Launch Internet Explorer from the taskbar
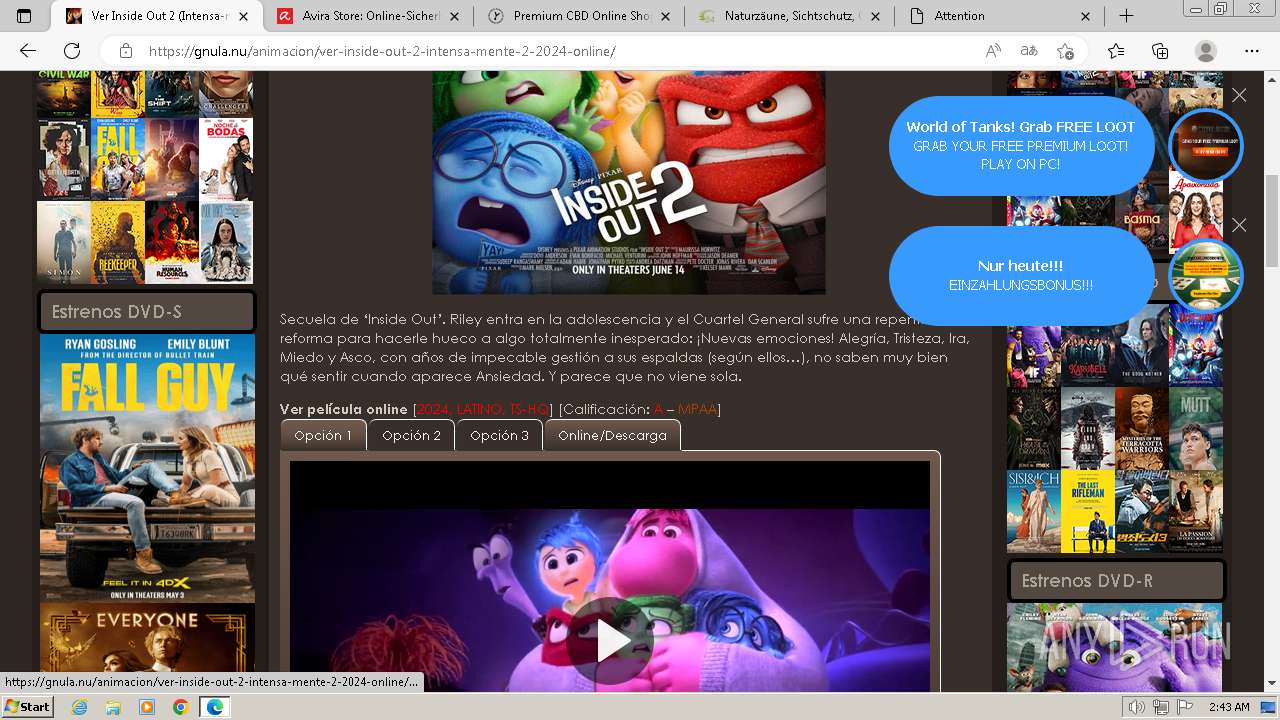The image size is (1280, 720). point(80,707)
